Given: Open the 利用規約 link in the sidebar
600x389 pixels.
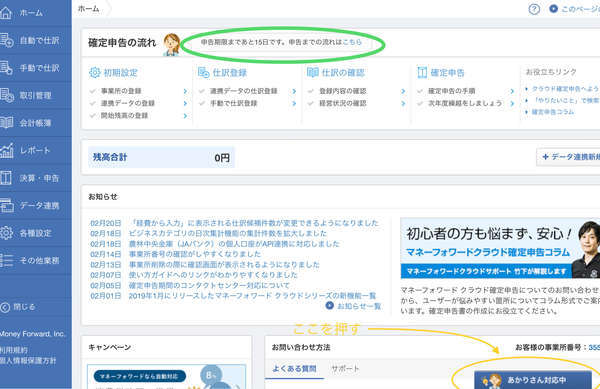Looking at the screenshot, I should 14,350.
